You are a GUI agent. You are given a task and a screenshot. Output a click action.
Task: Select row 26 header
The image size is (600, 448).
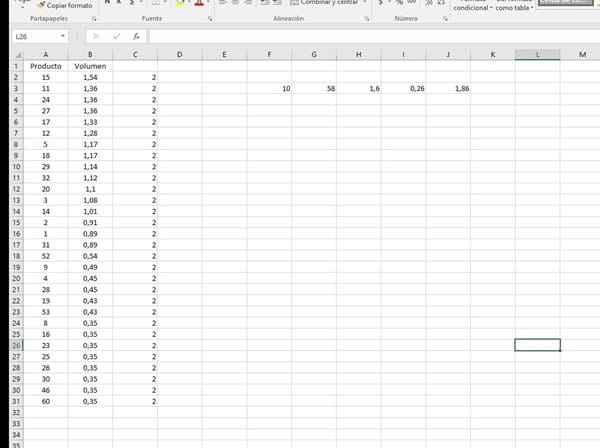[x=16, y=345]
